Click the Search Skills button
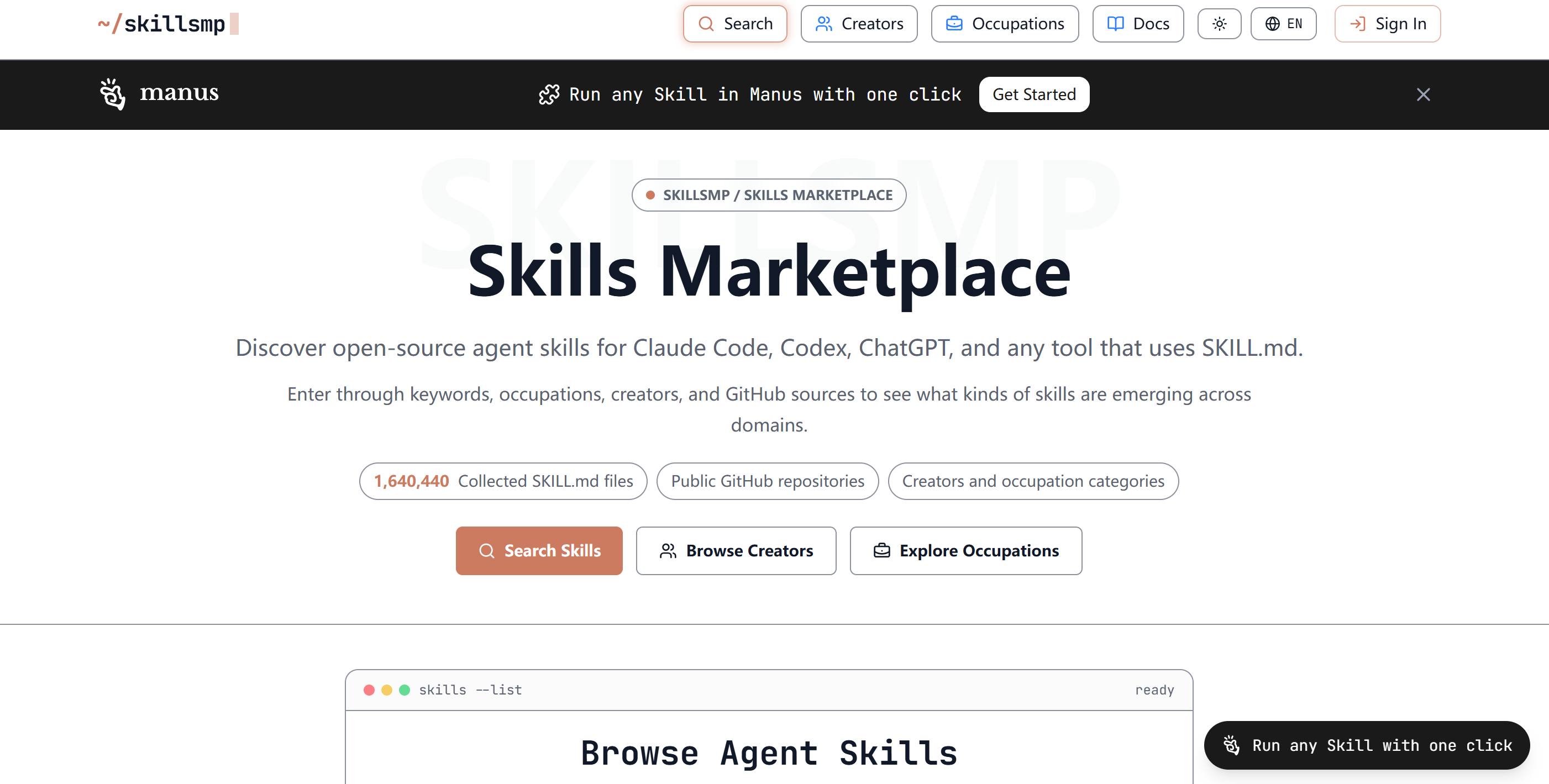This screenshot has width=1549, height=784. (x=539, y=551)
